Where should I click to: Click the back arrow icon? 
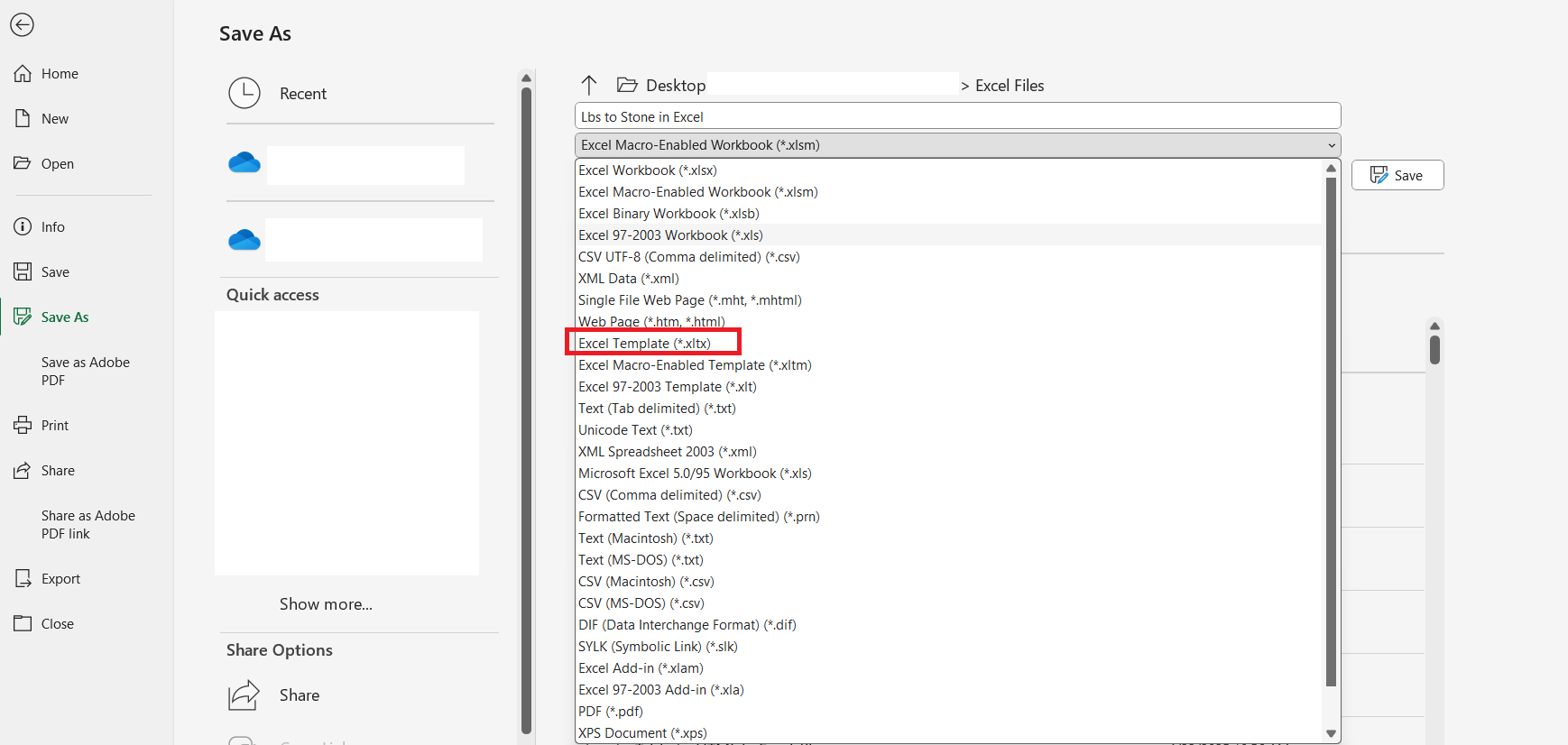[x=22, y=25]
